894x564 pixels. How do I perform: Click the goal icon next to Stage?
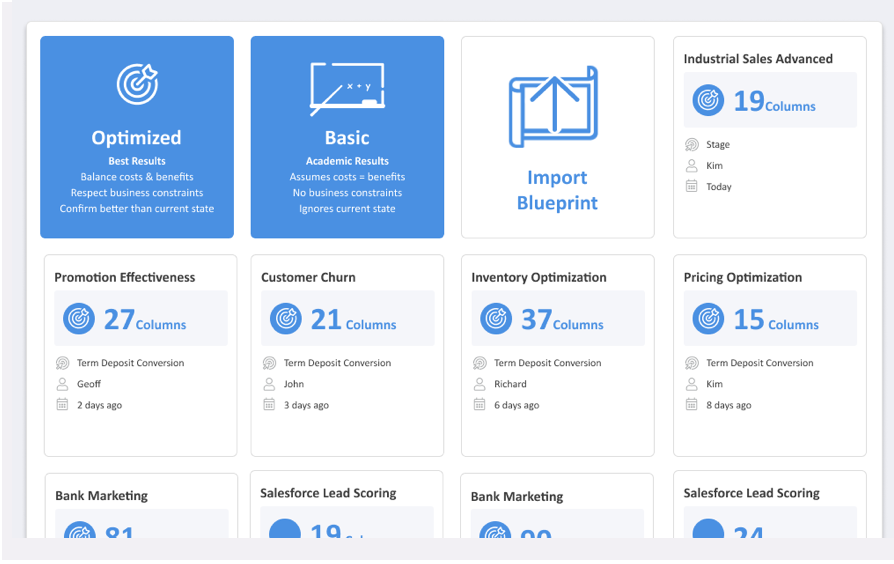coord(692,144)
